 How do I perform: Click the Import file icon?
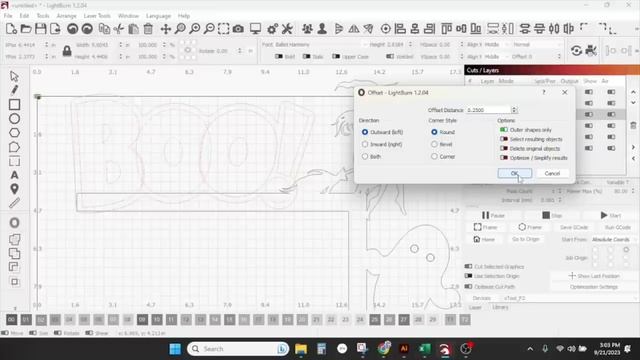point(55,29)
